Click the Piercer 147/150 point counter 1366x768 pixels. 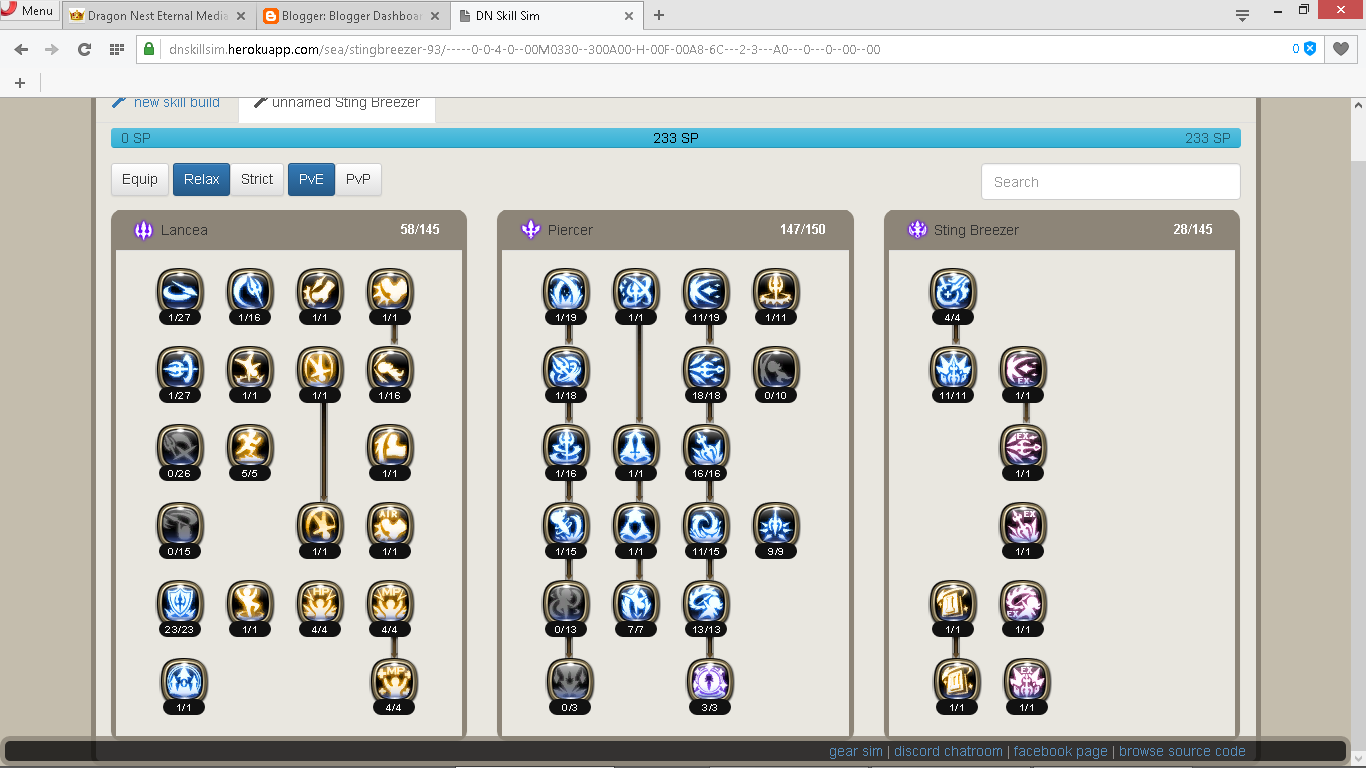tap(803, 230)
